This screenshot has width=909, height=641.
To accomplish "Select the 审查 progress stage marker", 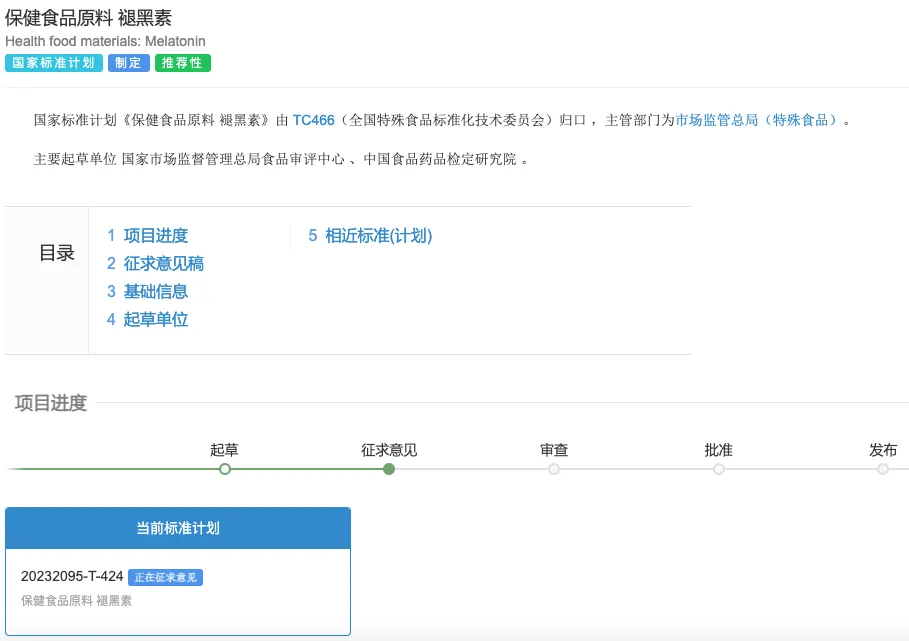I will click(x=554, y=469).
